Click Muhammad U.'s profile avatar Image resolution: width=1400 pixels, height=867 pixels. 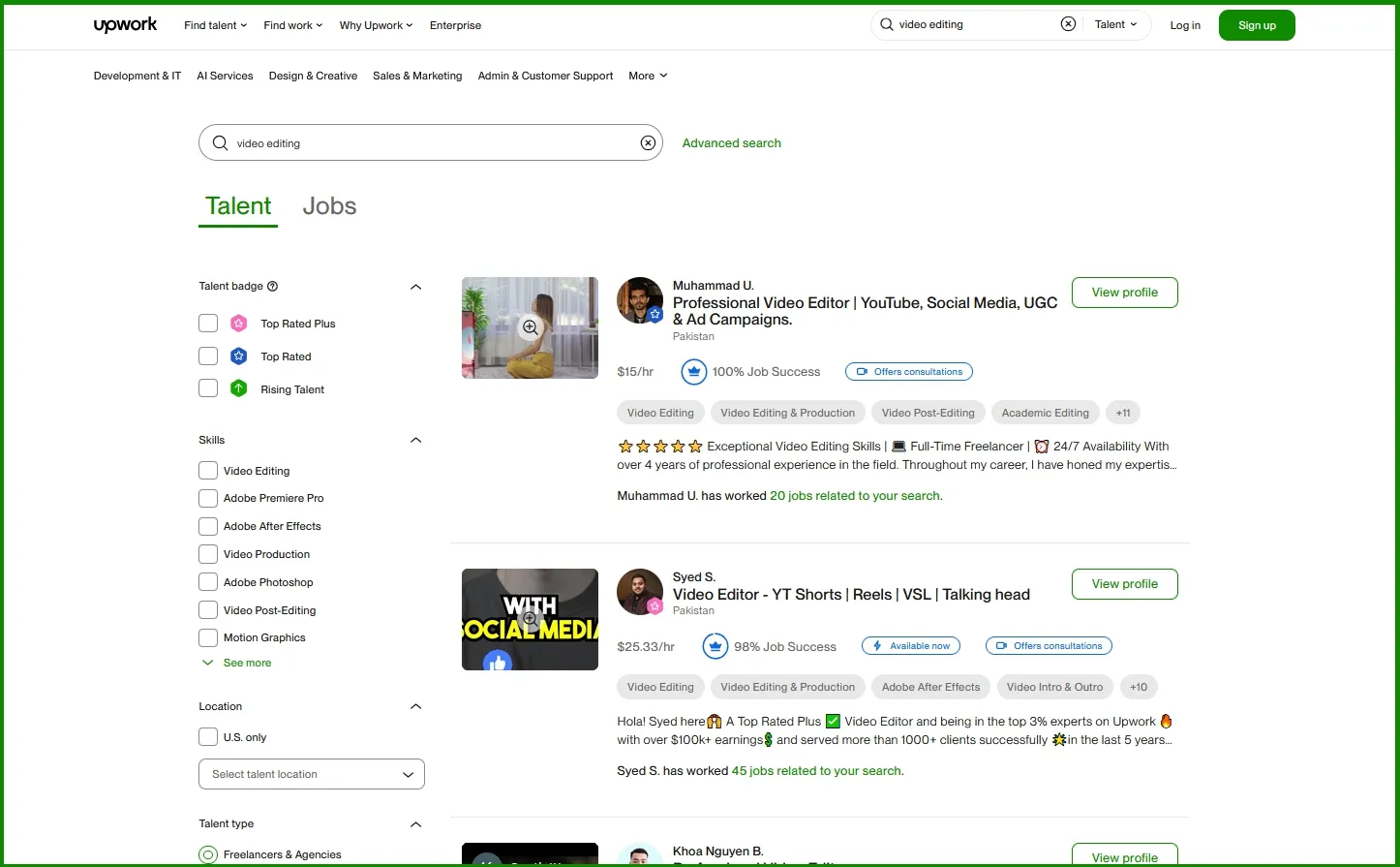point(639,300)
